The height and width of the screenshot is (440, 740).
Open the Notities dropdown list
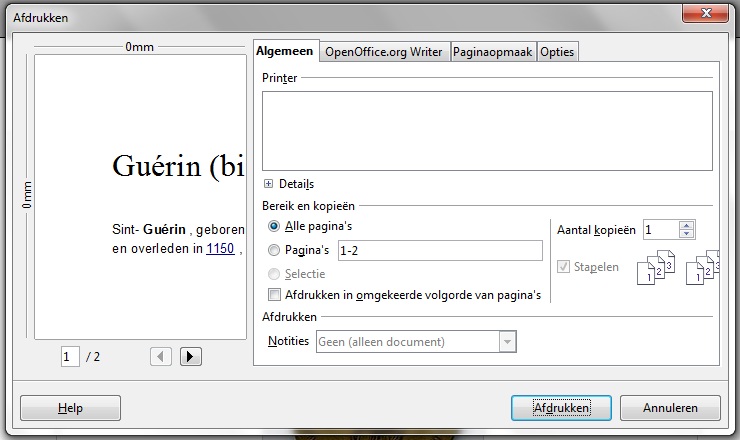508,342
